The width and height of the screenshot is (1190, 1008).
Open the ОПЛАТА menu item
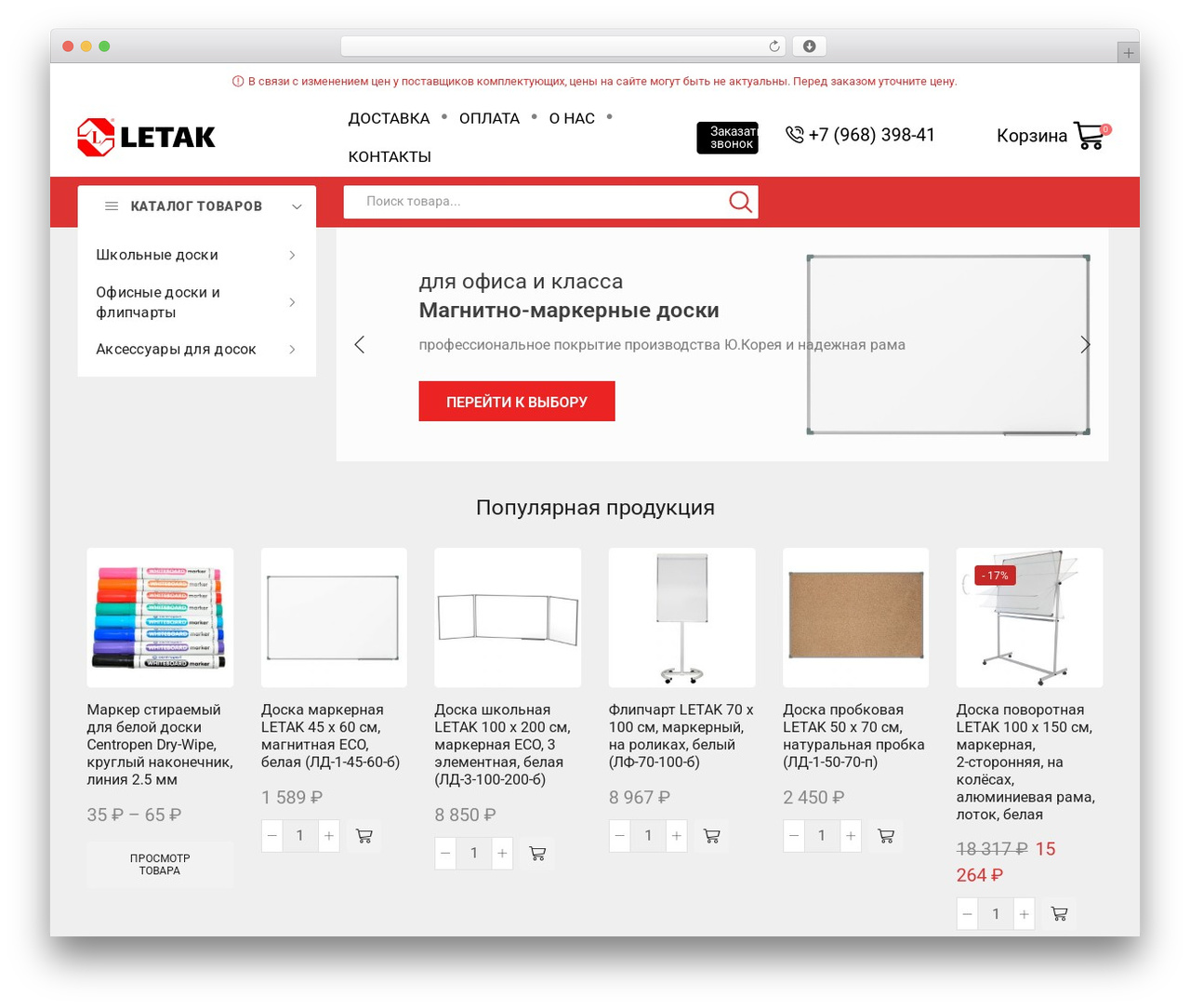(x=489, y=119)
